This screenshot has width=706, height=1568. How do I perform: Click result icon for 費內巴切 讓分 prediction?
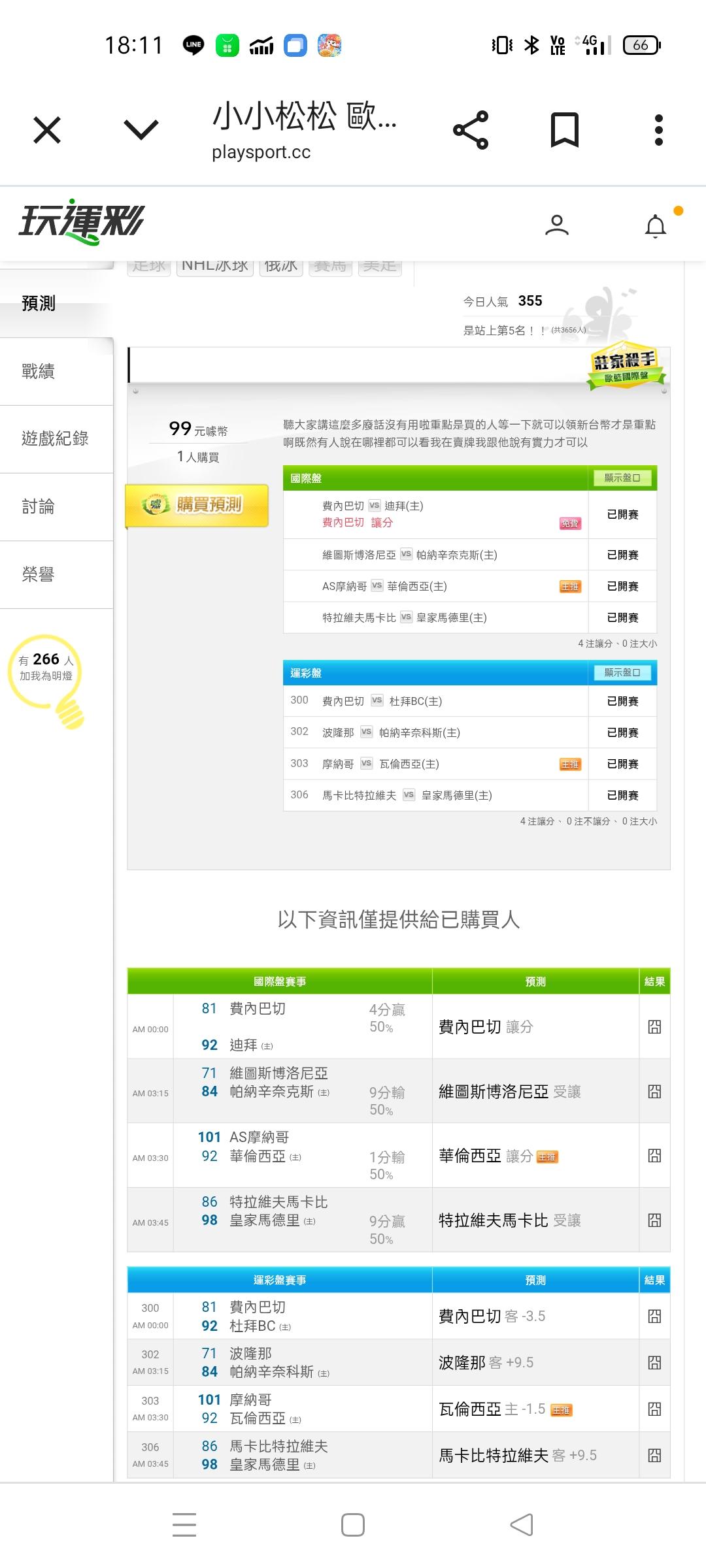[x=654, y=1027]
